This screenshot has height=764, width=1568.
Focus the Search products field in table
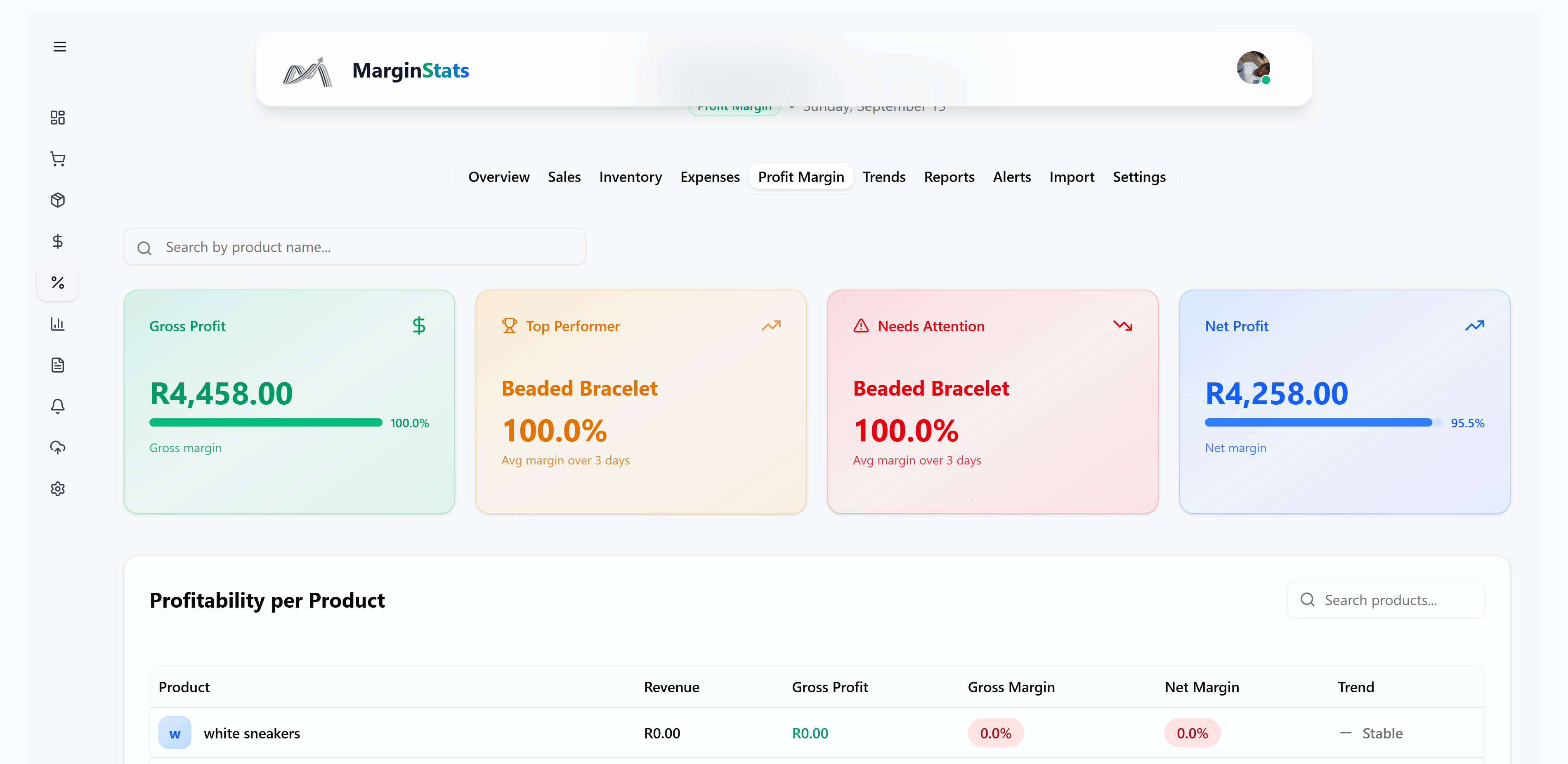coord(1385,600)
